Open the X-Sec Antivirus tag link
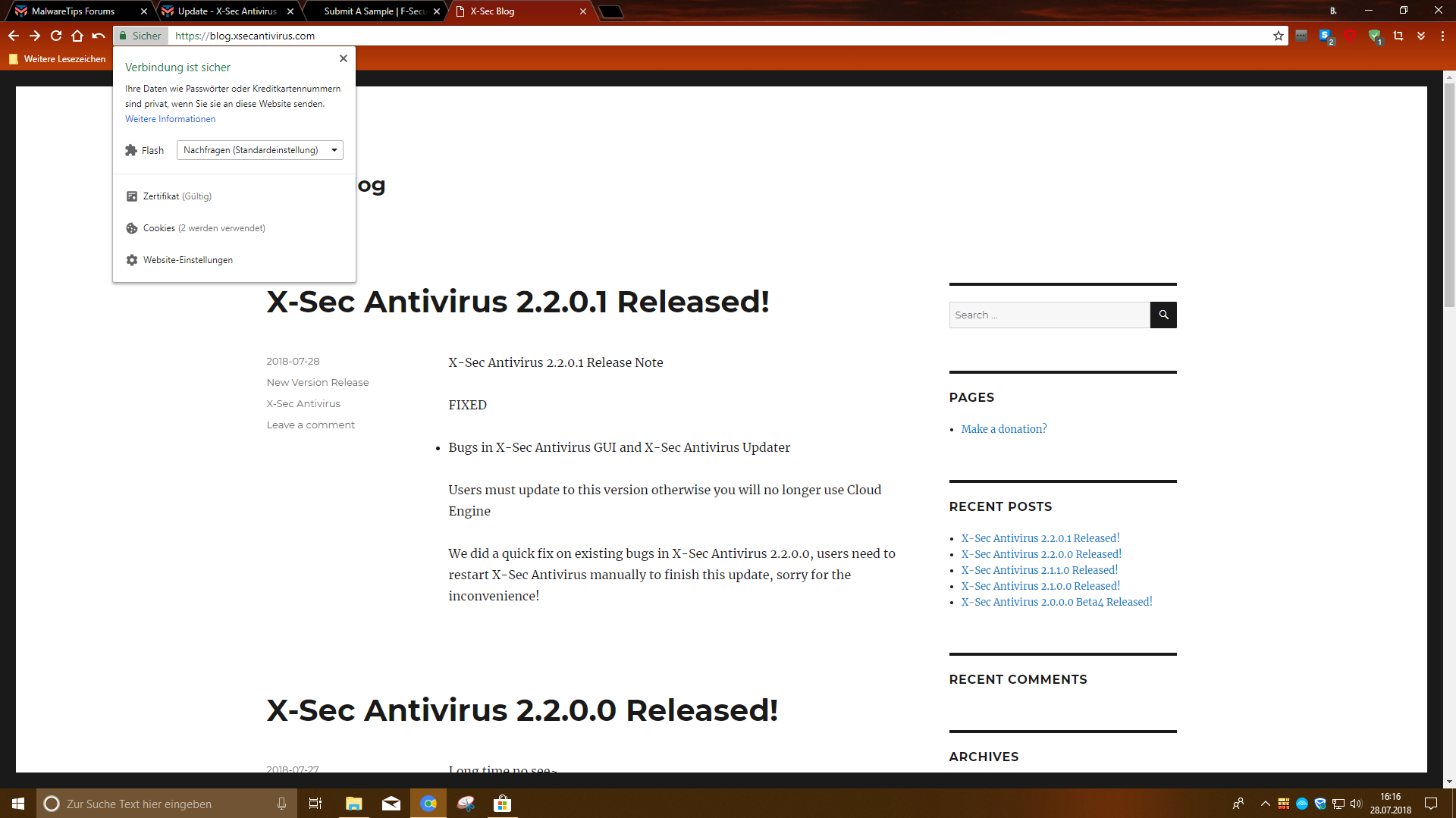The height and width of the screenshot is (818, 1456). click(x=303, y=404)
